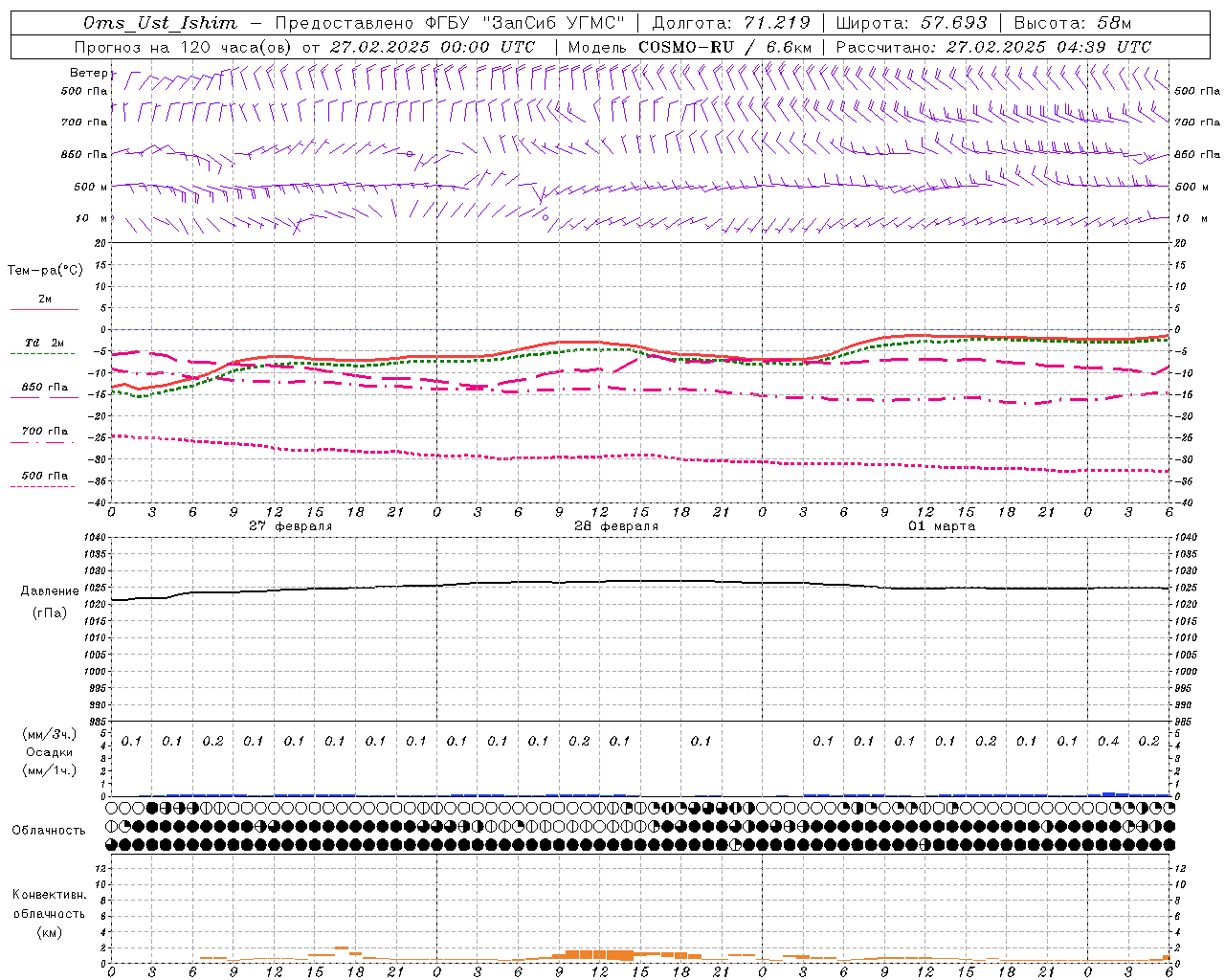The width and height of the screenshot is (1225, 980).
Task: Click the computed time Рассчитано: 27.02.2025 04:39 UTC
Action: 993,47
